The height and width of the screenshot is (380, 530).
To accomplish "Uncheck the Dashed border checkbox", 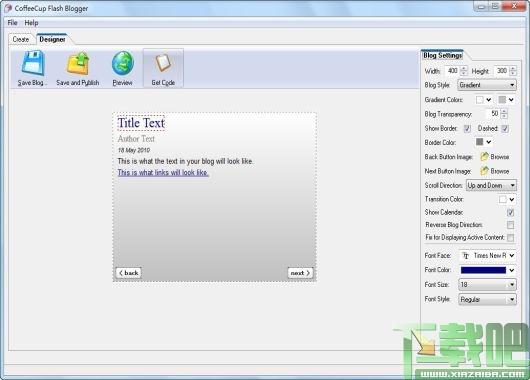I will [505, 128].
